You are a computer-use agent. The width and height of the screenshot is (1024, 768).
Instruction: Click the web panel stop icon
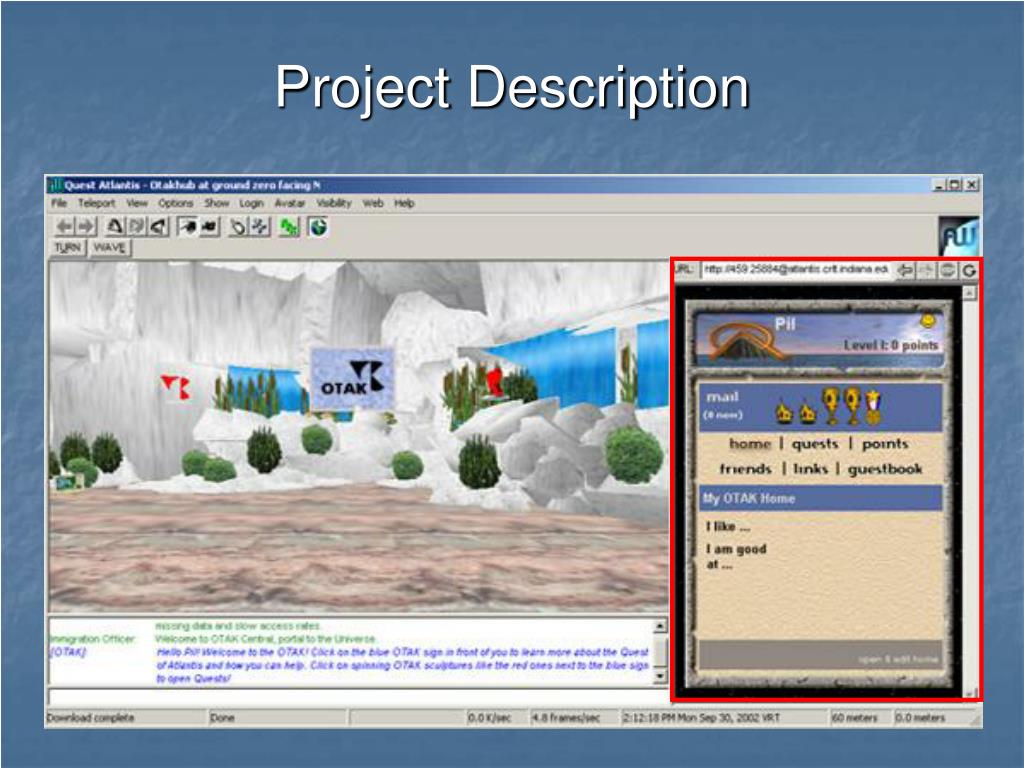pyautogui.click(x=948, y=270)
